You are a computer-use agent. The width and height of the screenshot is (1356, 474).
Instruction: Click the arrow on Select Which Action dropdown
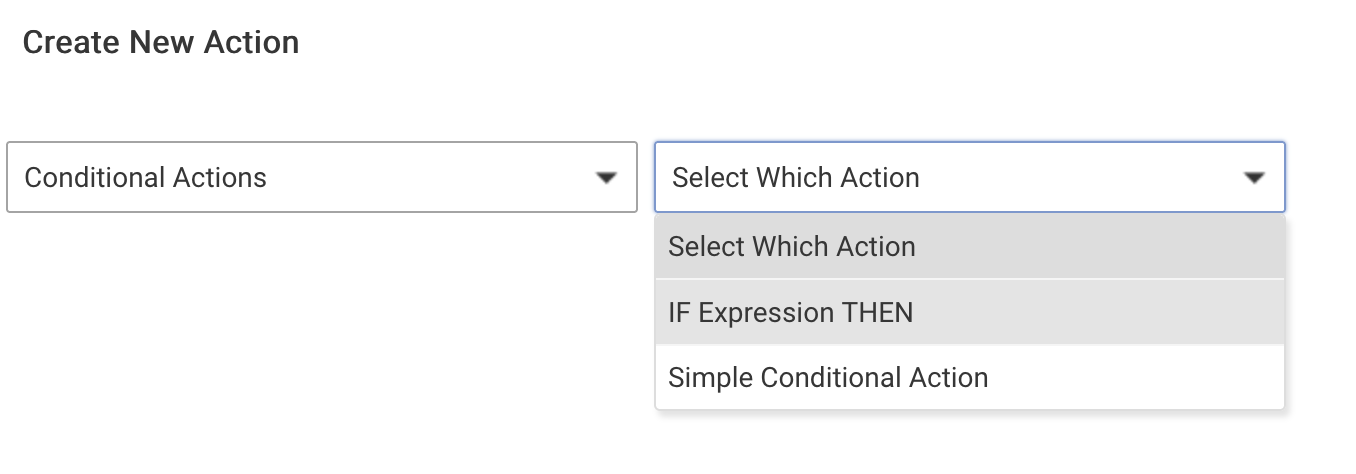click(1253, 178)
